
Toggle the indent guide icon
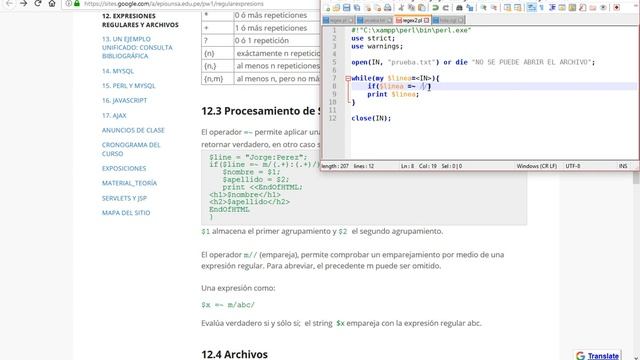click(x=552, y=8)
